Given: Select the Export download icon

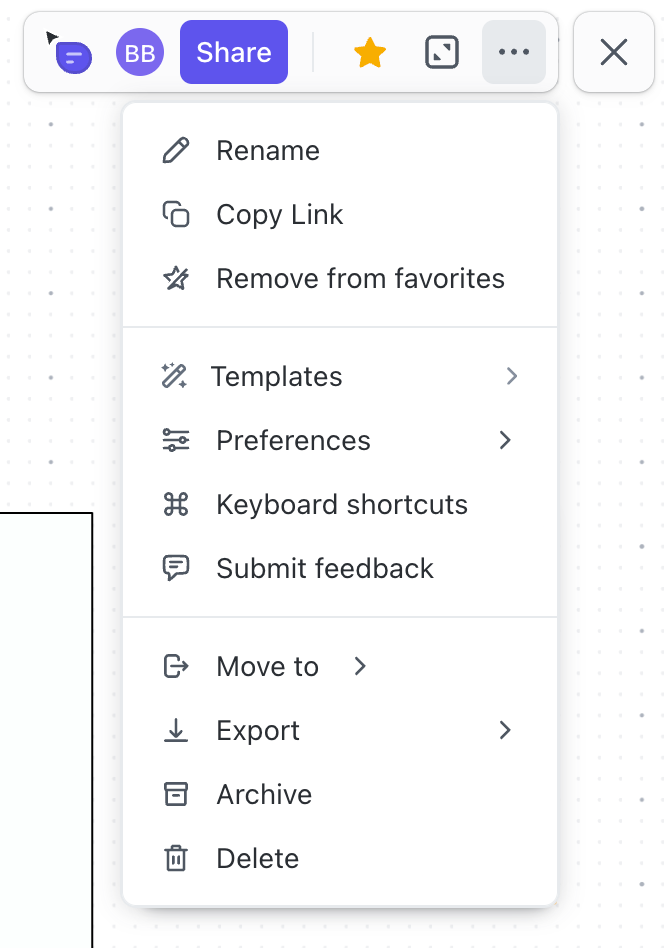Looking at the screenshot, I should (x=176, y=730).
